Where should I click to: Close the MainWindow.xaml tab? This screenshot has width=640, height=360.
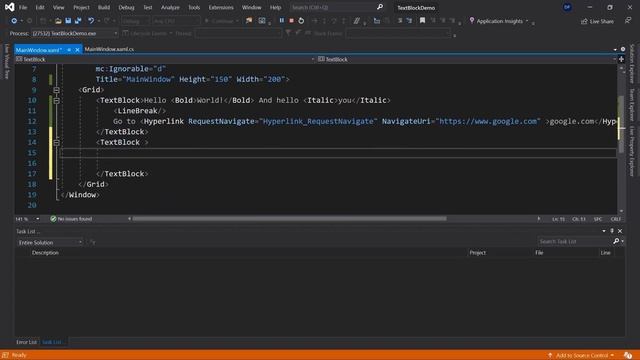pyautogui.click(x=77, y=50)
